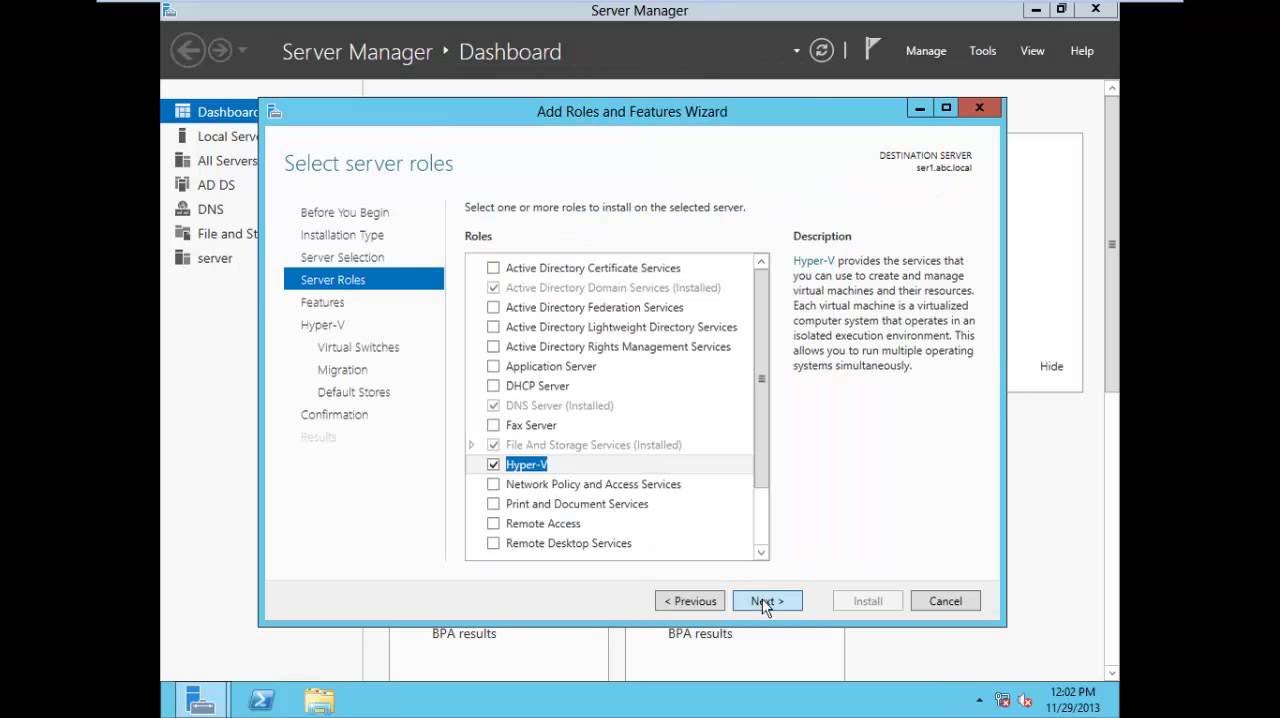Click the All Servers sidebar icon
Screen dimensions: 1280x718
182,160
